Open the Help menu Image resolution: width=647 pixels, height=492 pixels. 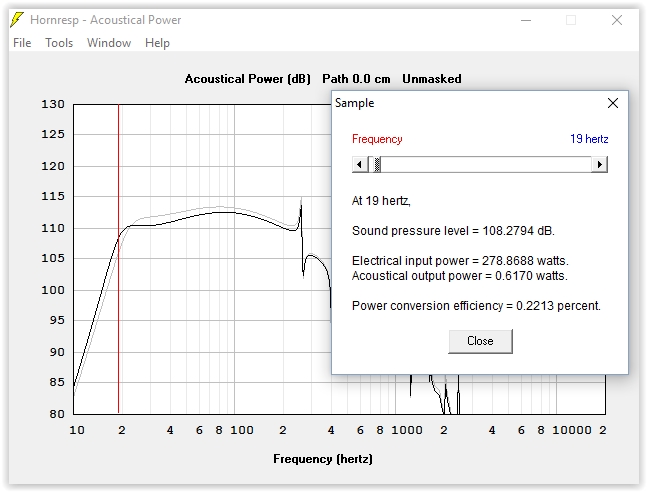coord(157,43)
